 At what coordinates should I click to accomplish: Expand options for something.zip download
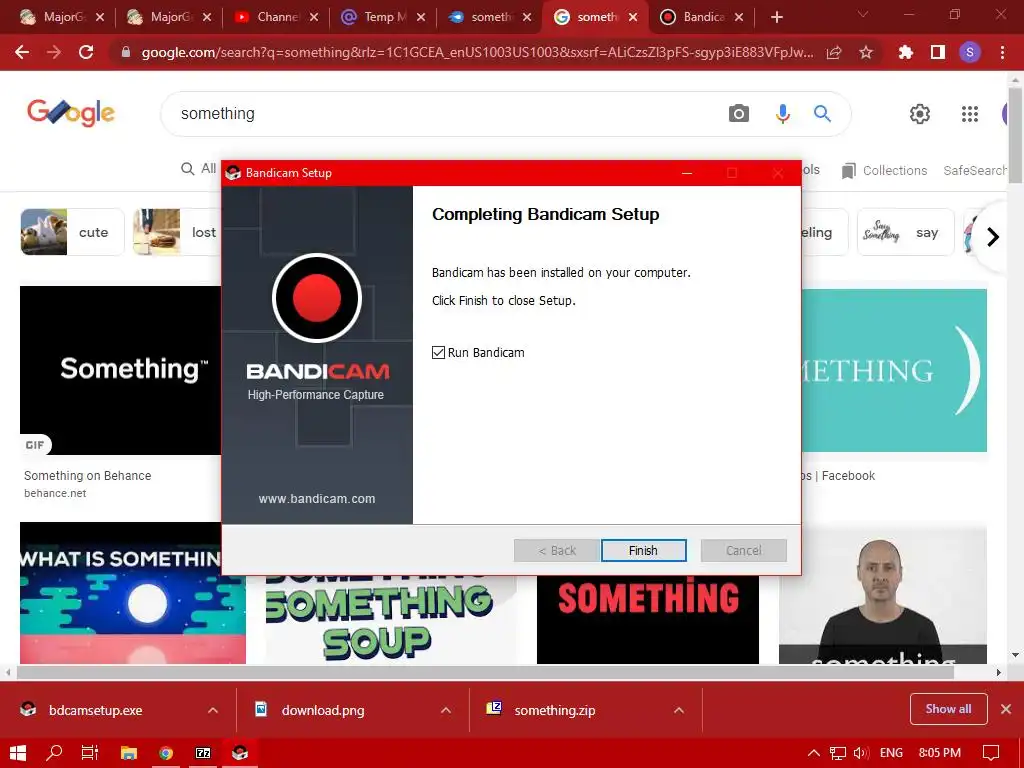click(679, 710)
